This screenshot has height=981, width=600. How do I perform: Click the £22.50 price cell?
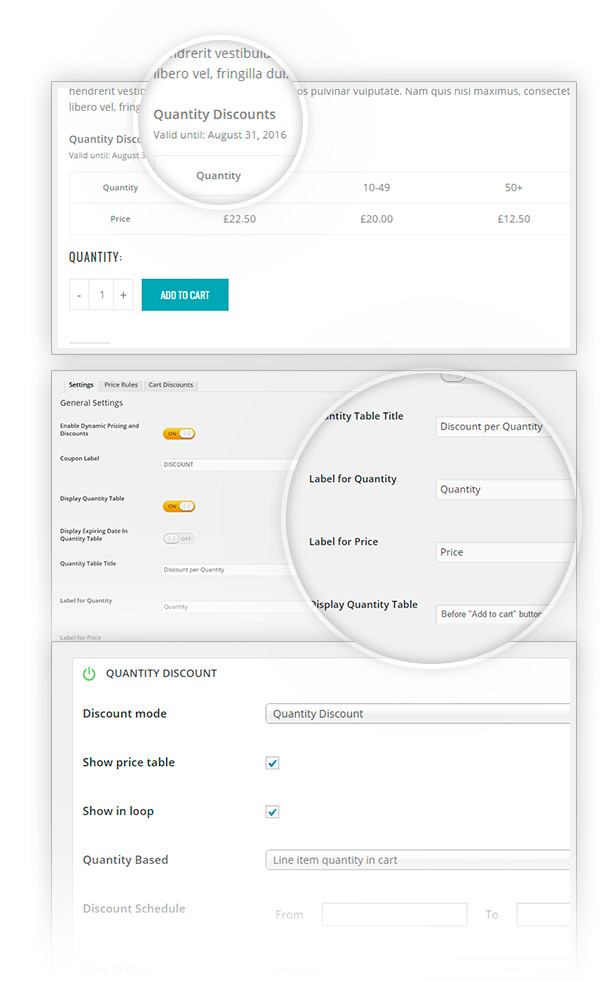[x=240, y=219]
